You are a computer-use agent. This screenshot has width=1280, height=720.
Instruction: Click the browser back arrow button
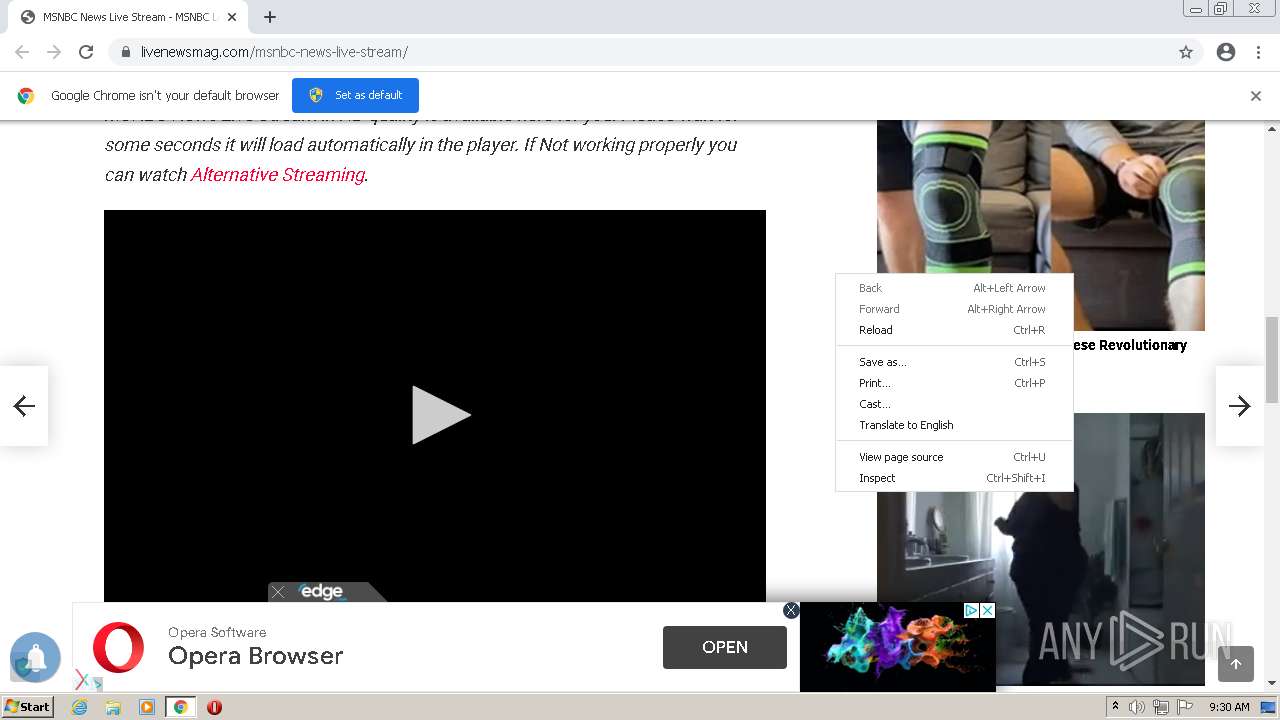22,52
